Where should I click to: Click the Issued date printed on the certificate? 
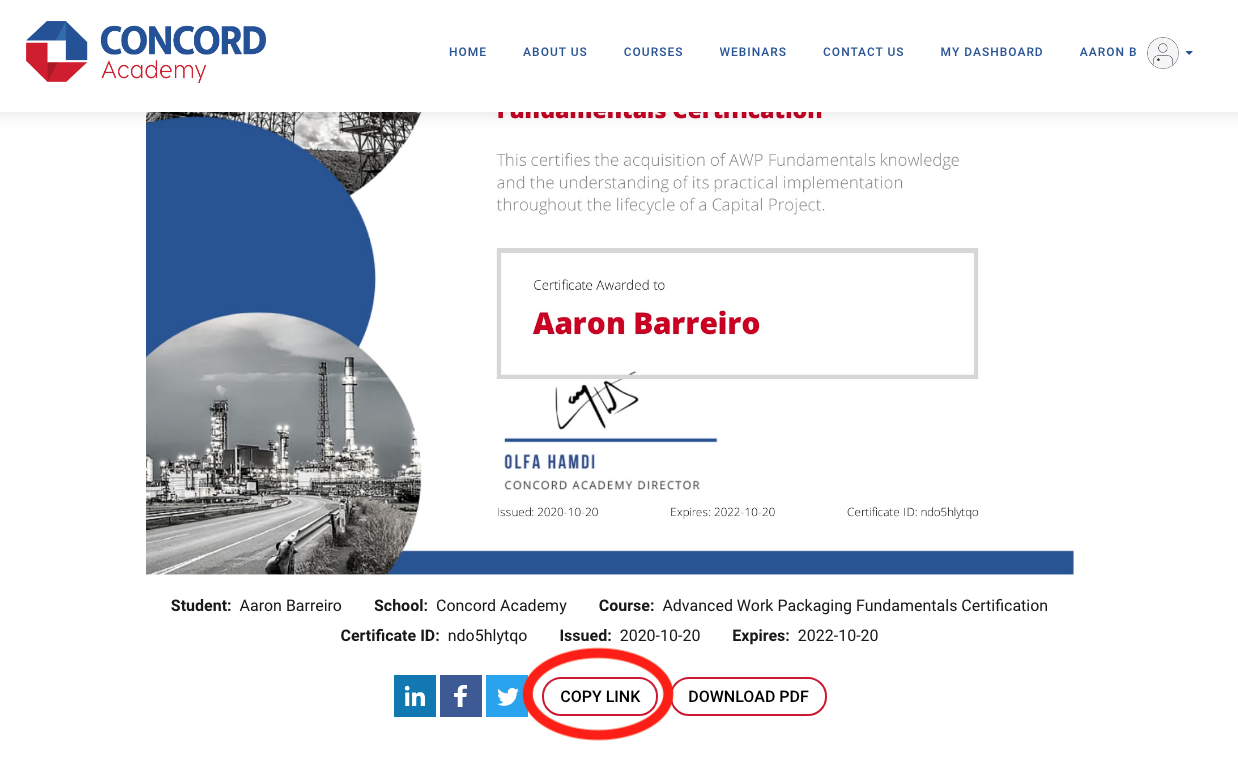[x=548, y=512]
